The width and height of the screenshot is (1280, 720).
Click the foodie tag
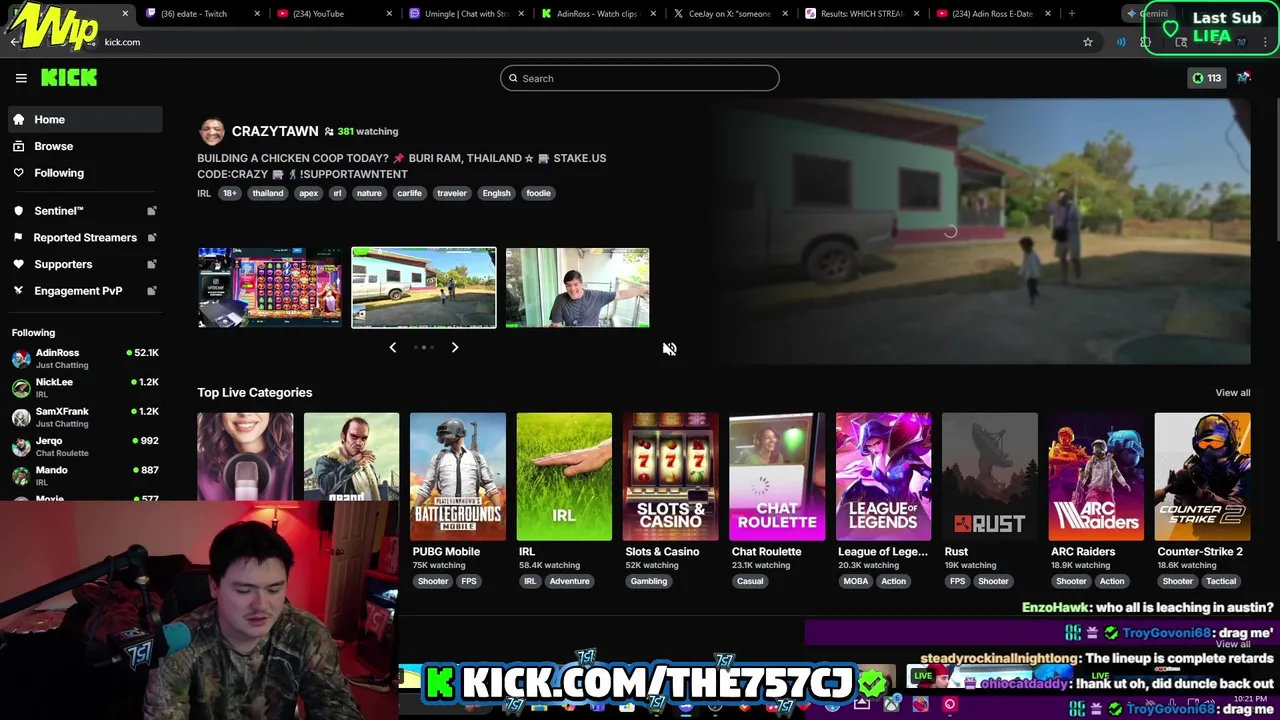[538, 193]
